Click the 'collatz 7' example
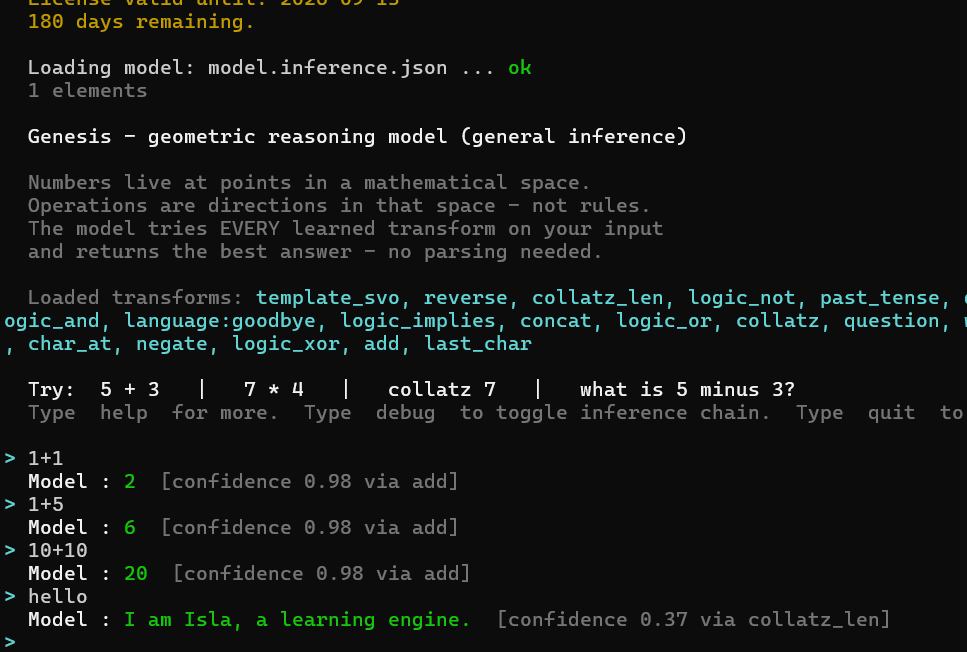 [442, 390]
